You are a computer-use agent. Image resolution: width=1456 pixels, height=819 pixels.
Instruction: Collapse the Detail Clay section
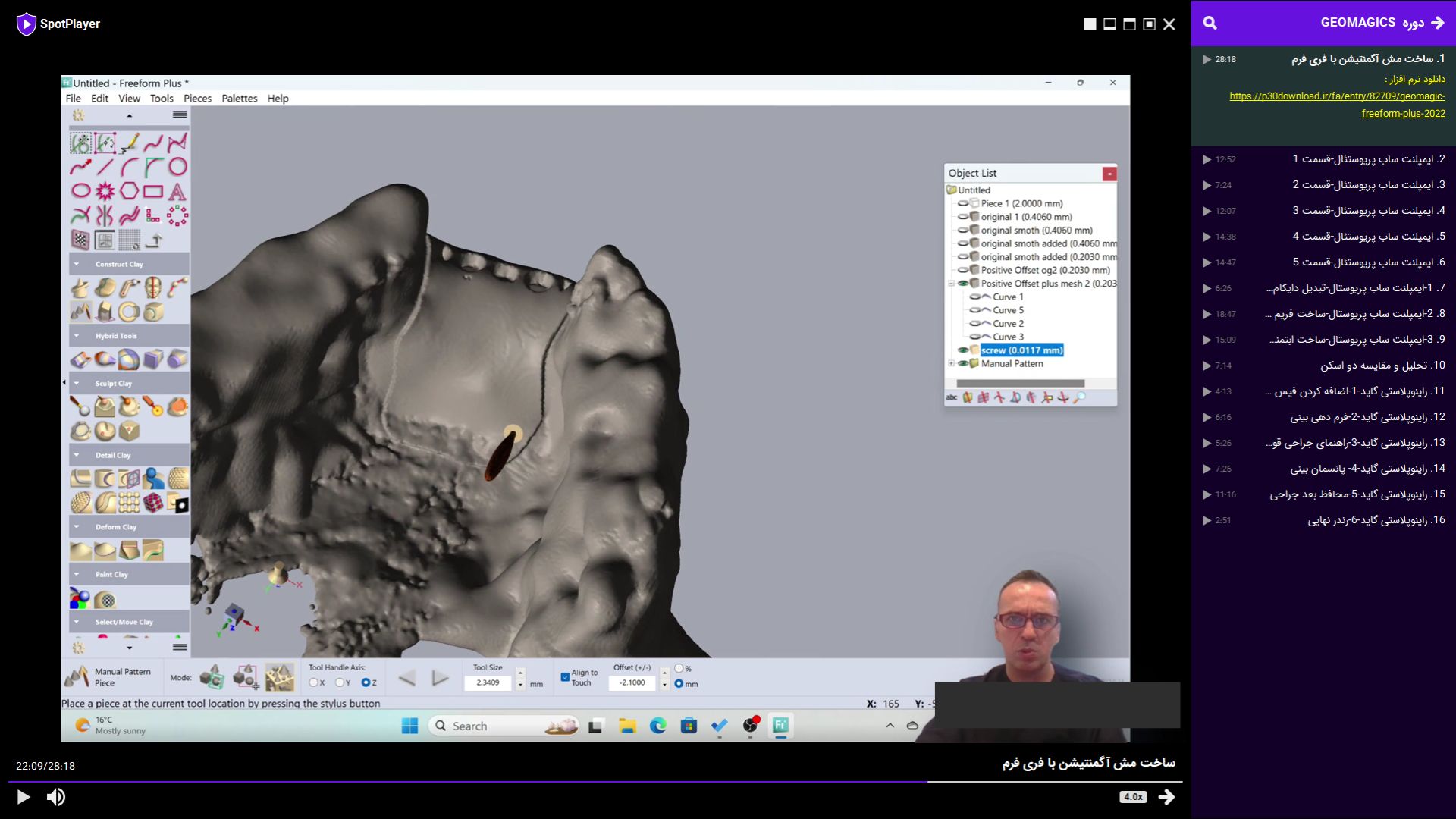click(x=77, y=455)
